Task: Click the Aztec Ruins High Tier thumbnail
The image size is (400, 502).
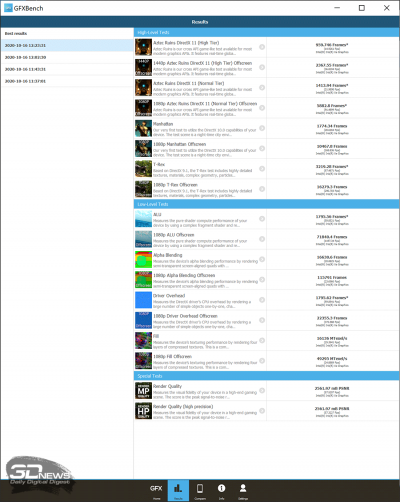Action: [143, 47]
